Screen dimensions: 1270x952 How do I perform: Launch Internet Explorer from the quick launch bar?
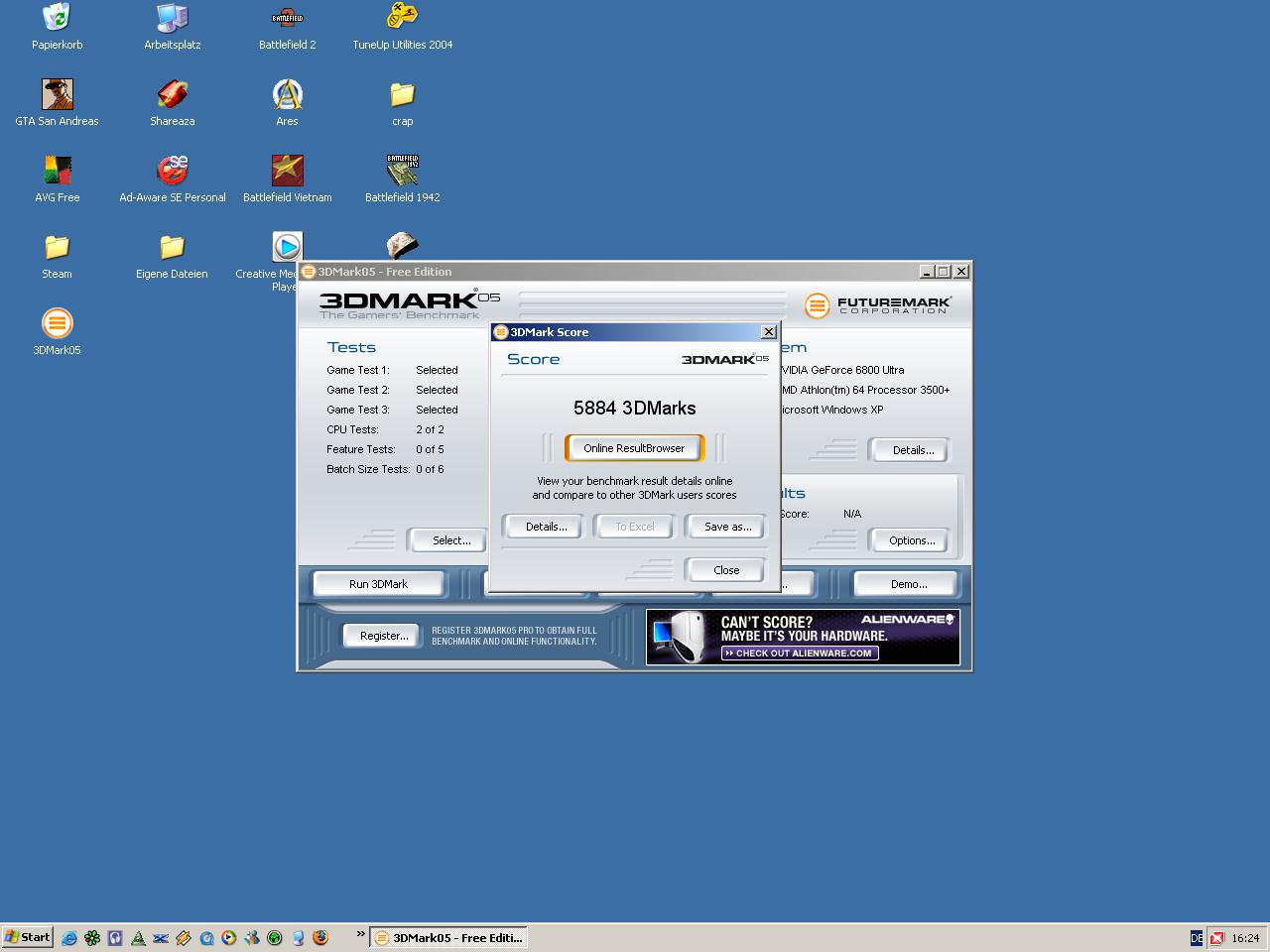[68, 937]
